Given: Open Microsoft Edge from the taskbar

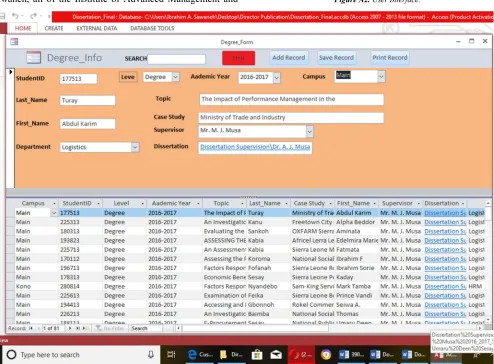Looking at the screenshot, I should click(x=192, y=355).
